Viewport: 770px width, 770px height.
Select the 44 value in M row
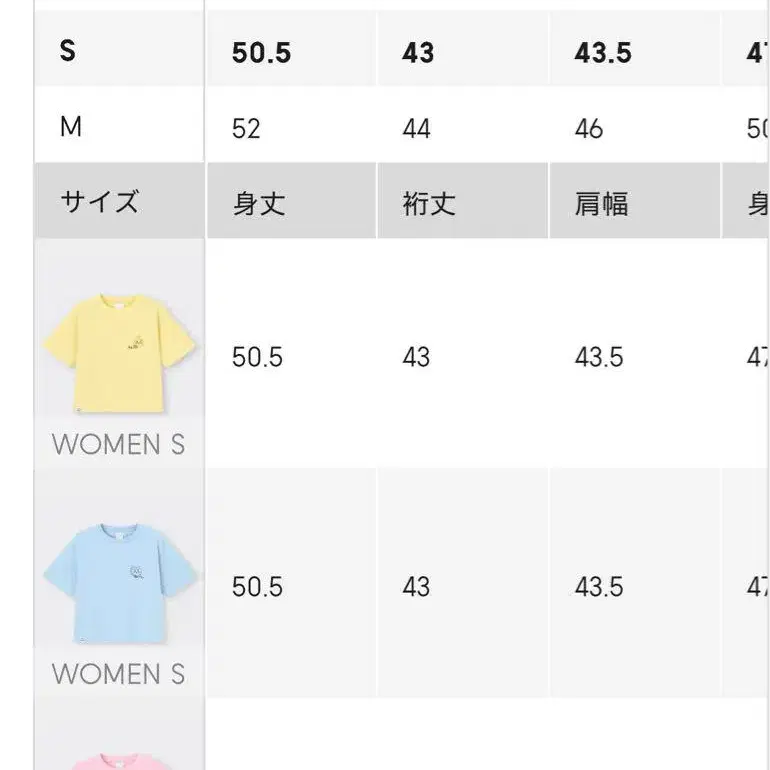pos(416,129)
